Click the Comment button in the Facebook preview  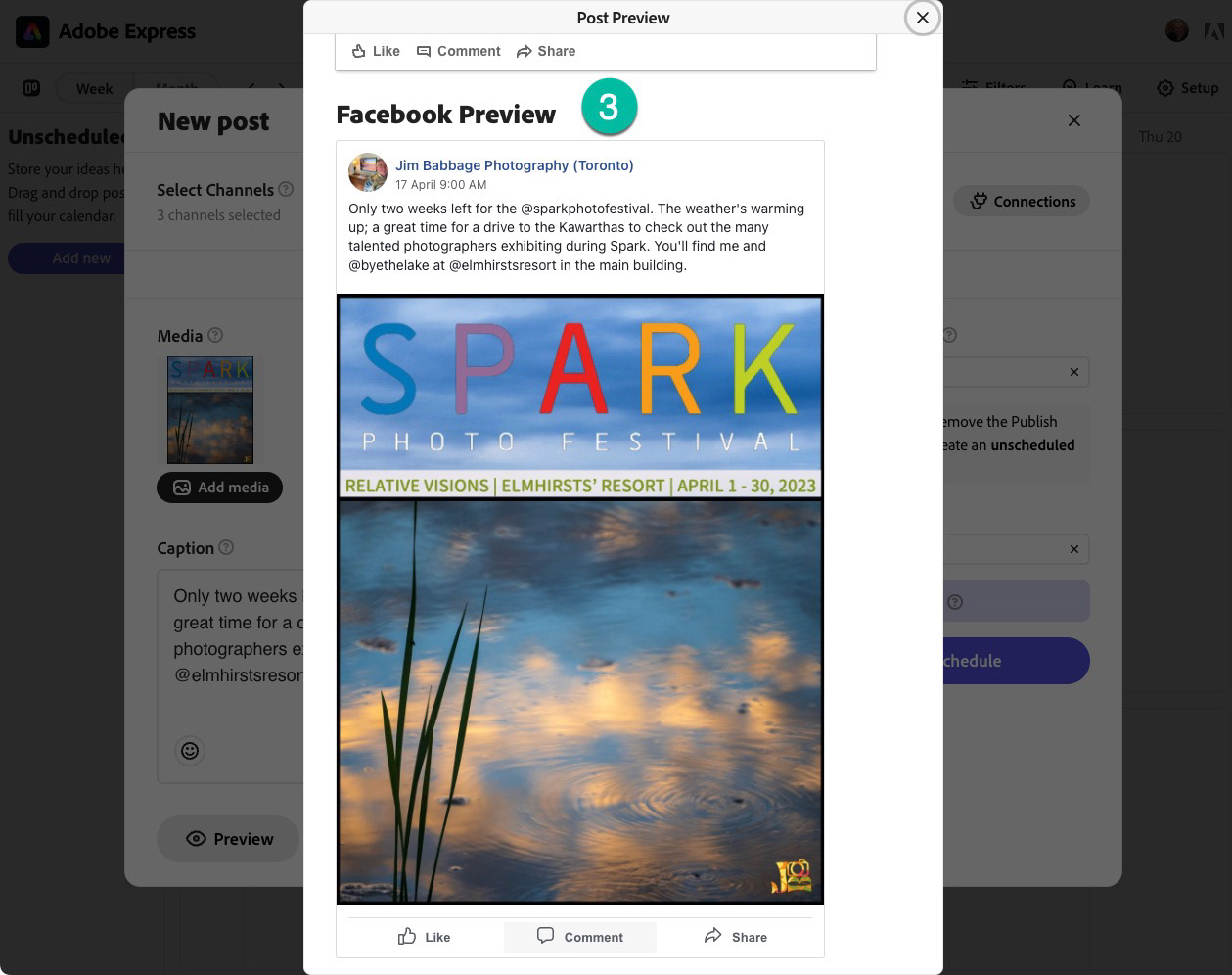tap(580, 937)
